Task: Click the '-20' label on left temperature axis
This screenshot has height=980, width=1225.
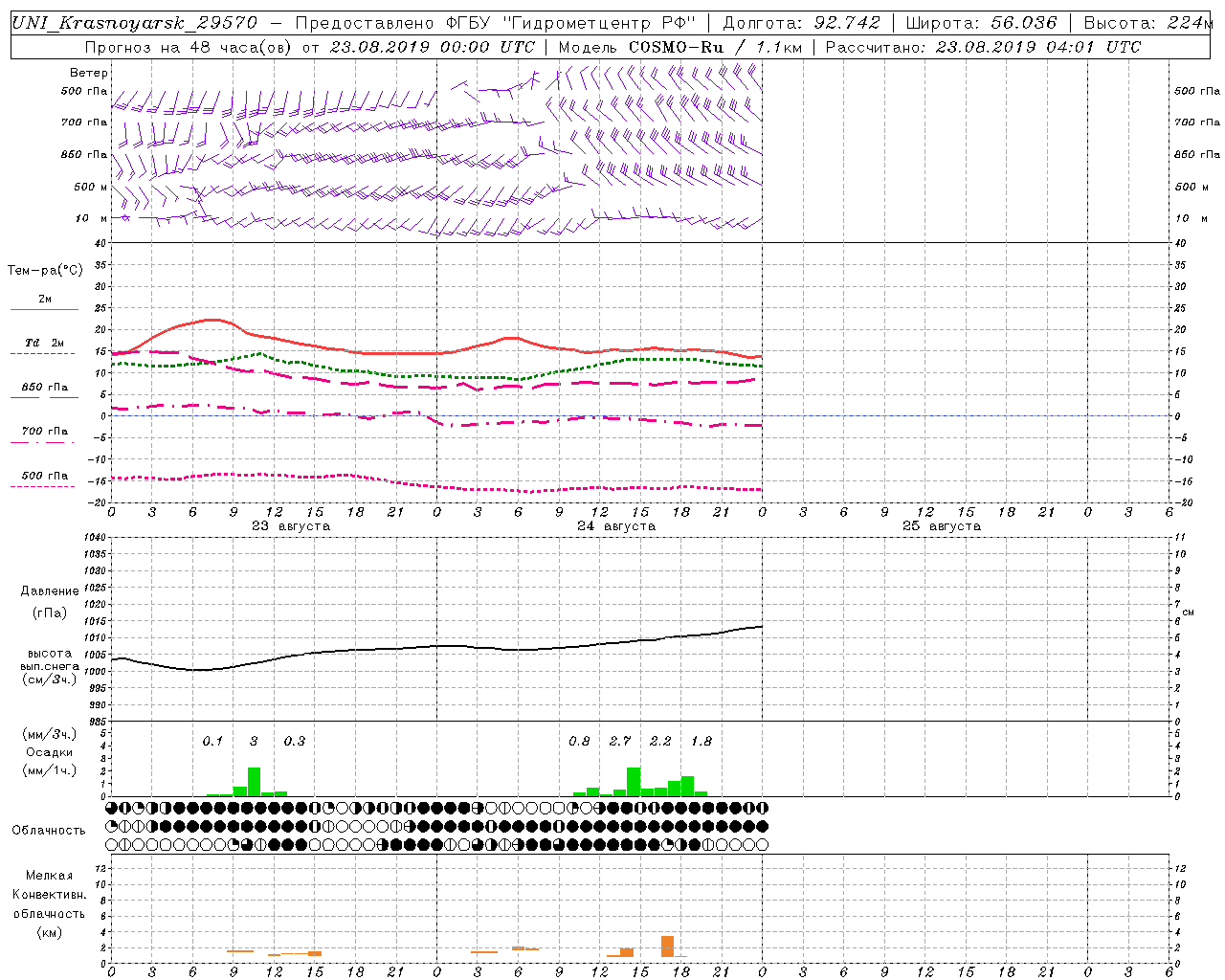Action: [x=98, y=502]
